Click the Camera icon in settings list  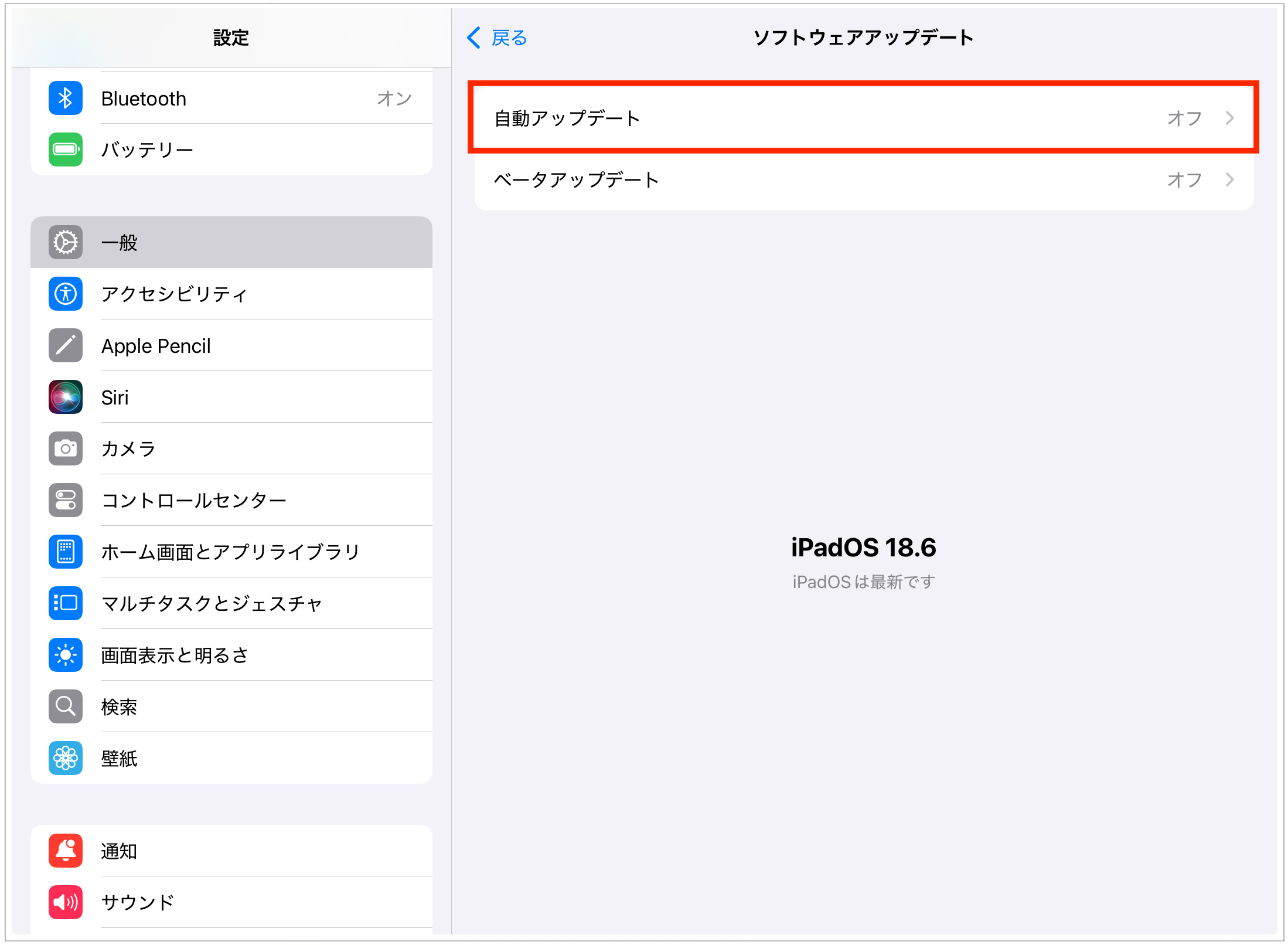65,448
